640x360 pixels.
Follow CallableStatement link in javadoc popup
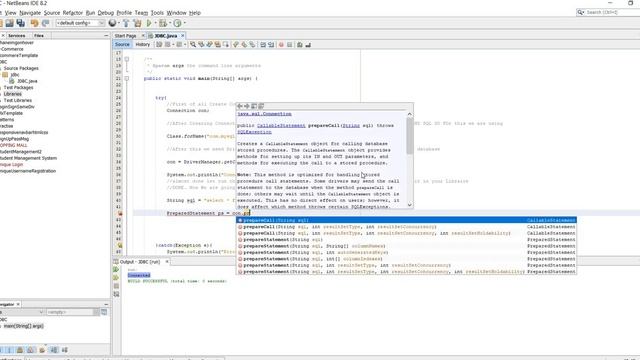pos(281,126)
